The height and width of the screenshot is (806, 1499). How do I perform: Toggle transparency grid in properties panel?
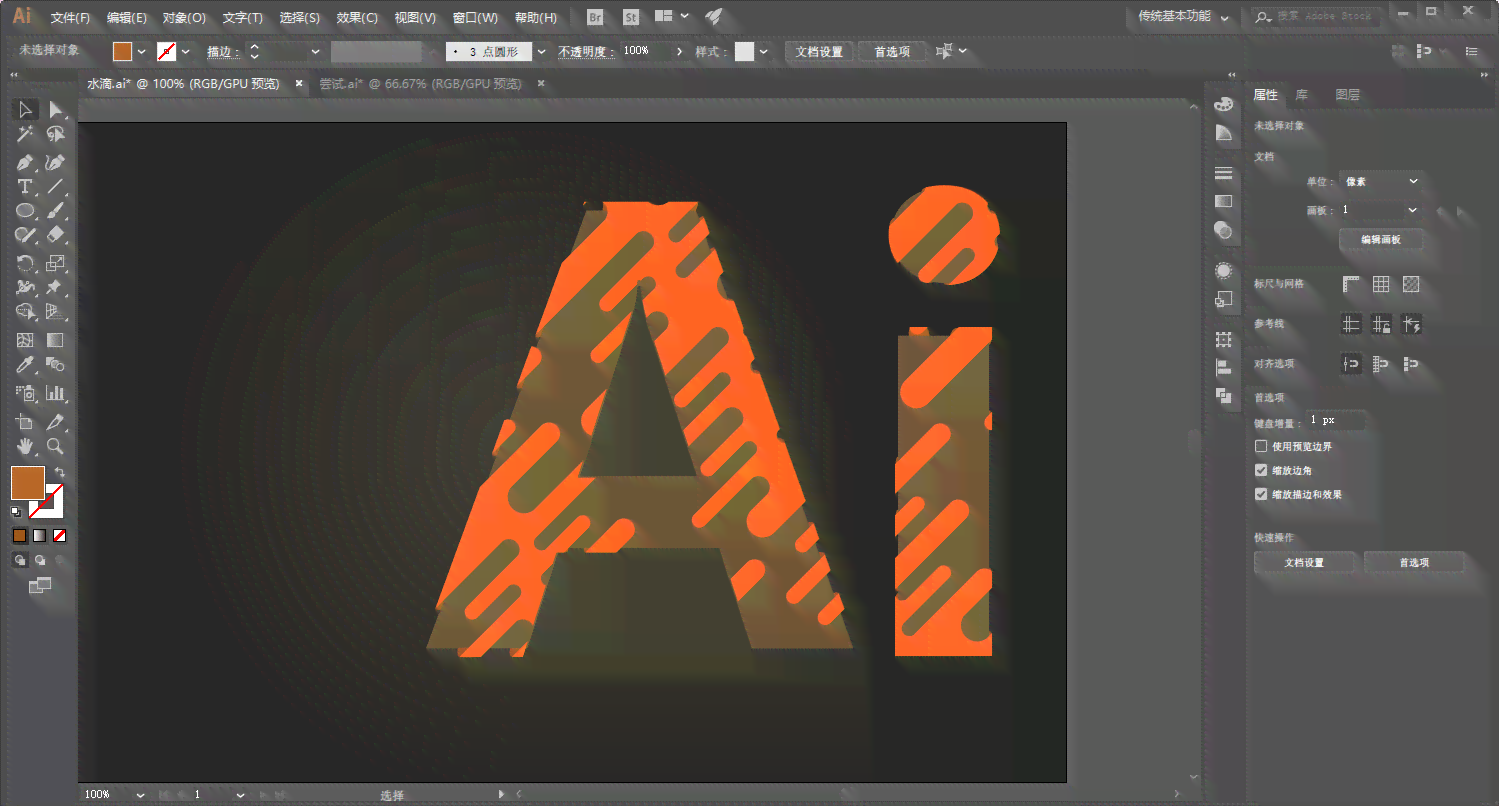click(1411, 284)
